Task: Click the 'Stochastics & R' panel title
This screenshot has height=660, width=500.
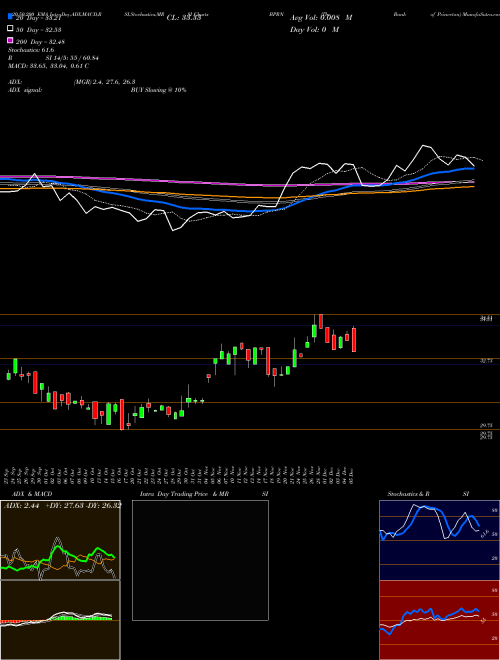Action: (408, 494)
